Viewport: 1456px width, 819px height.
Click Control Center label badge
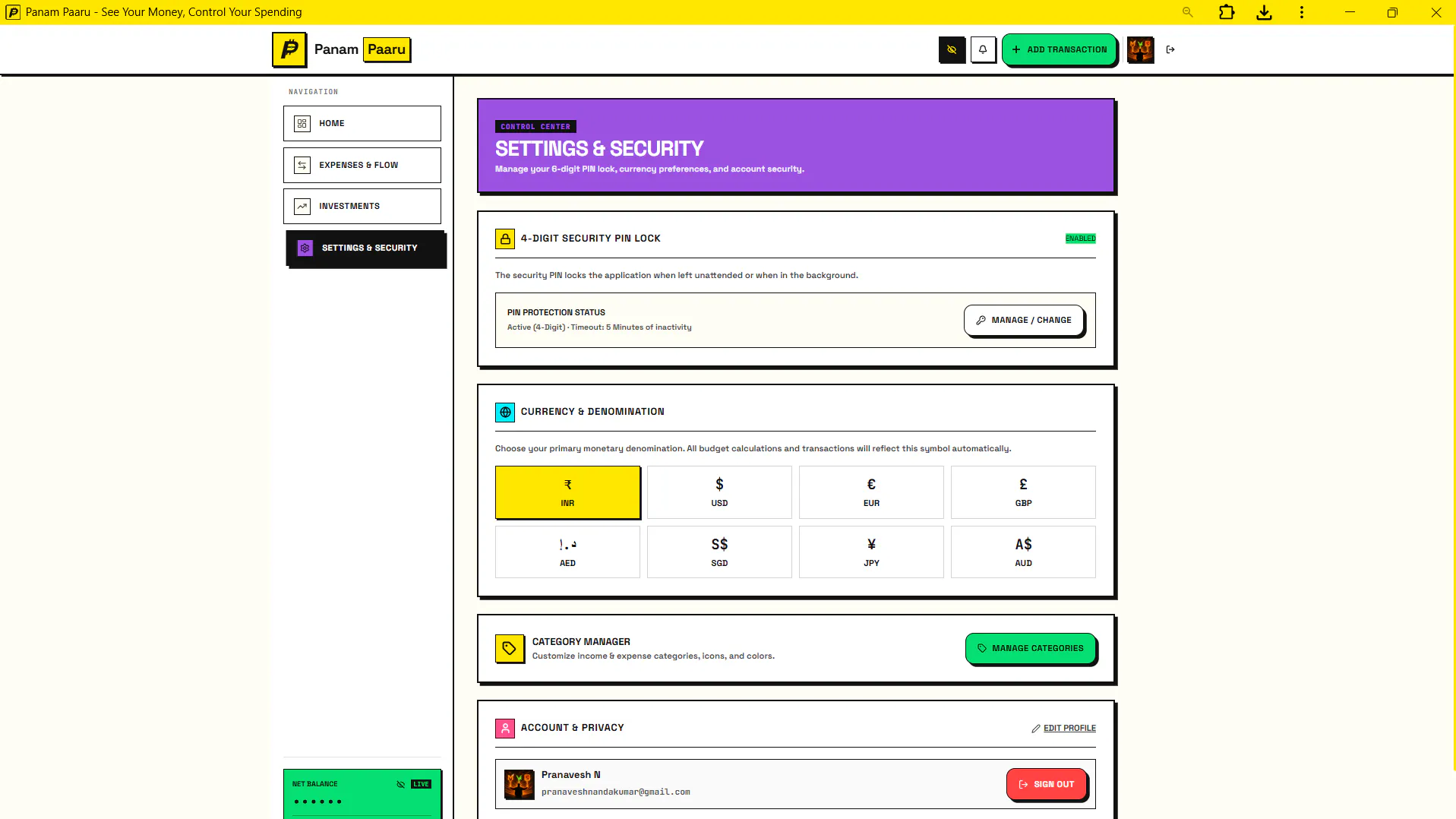click(x=535, y=127)
